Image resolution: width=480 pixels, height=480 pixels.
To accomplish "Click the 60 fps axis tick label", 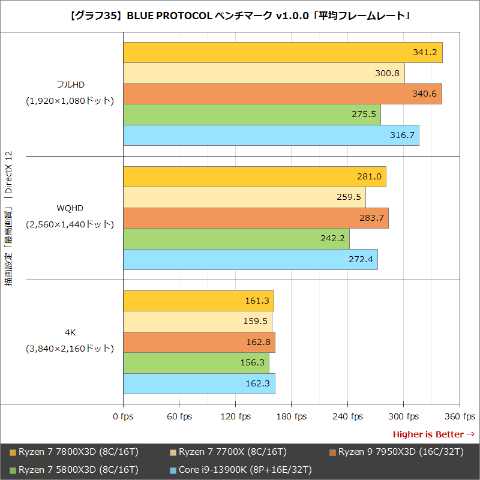I will (x=179, y=417).
